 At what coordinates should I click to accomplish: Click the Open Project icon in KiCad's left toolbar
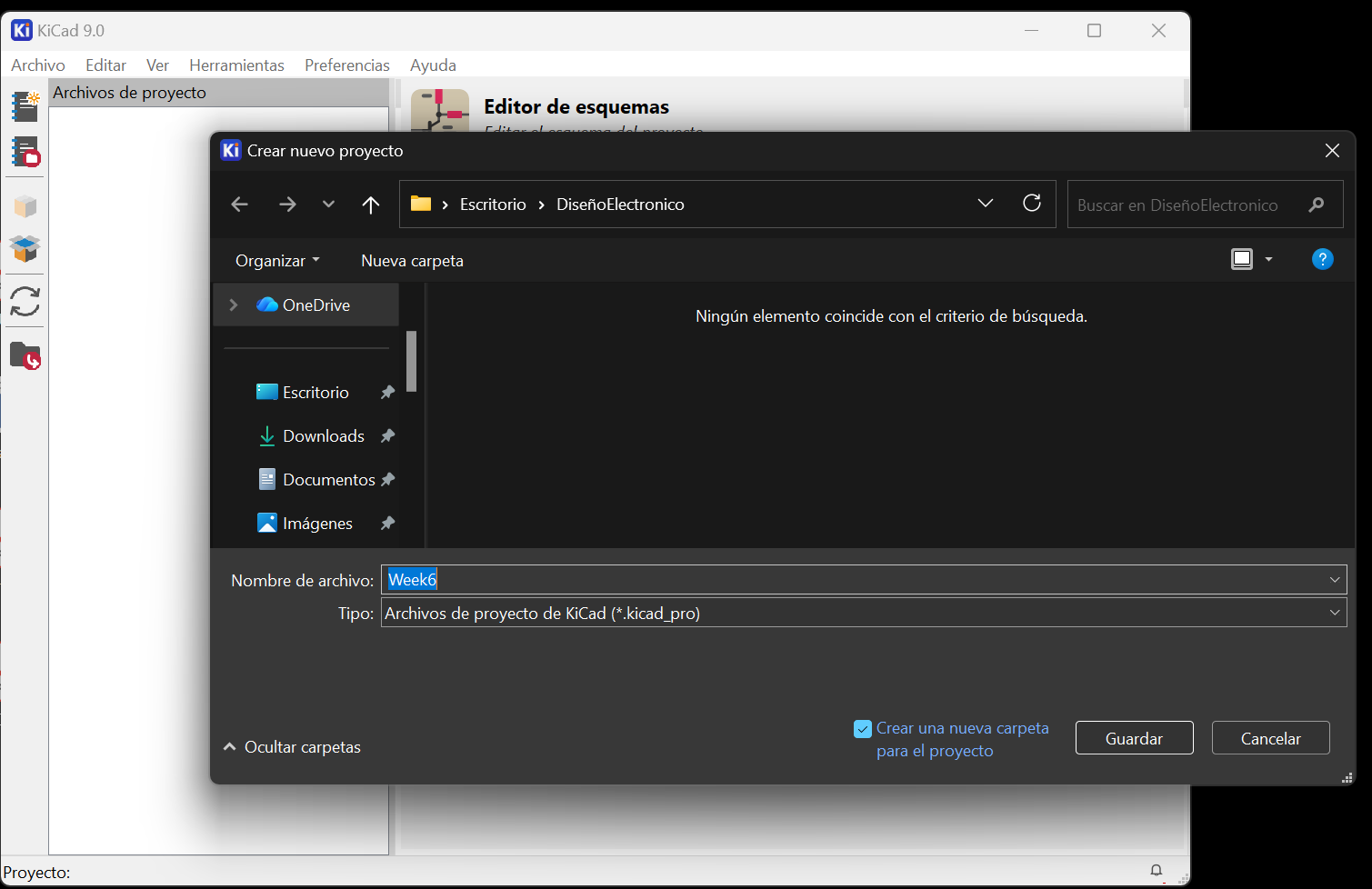pos(25,152)
